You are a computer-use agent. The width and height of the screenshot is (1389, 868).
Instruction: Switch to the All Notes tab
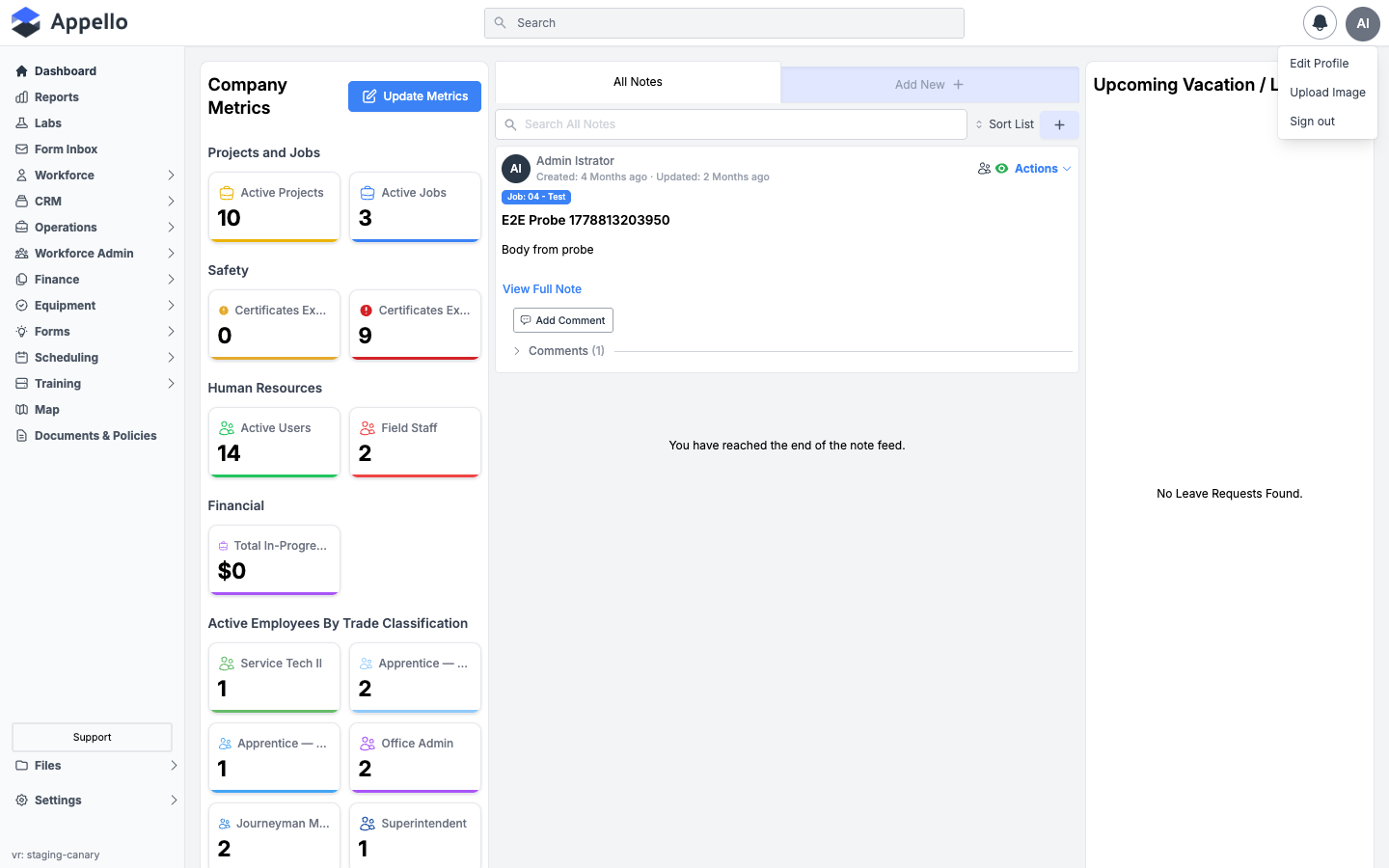click(638, 82)
